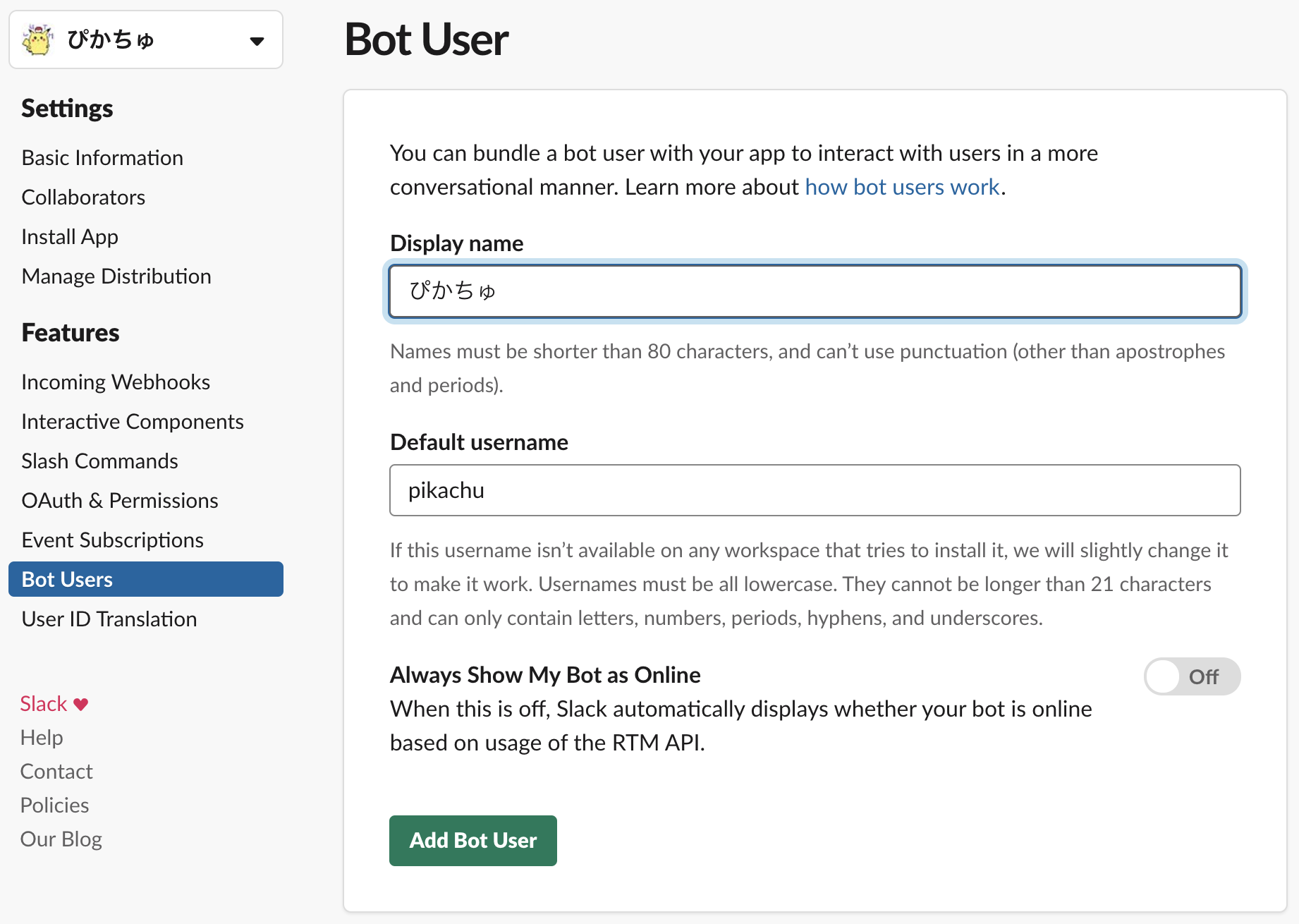Open the Install App page
Image resolution: width=1299 pixels, height=924 pixels.
point(70,237)
